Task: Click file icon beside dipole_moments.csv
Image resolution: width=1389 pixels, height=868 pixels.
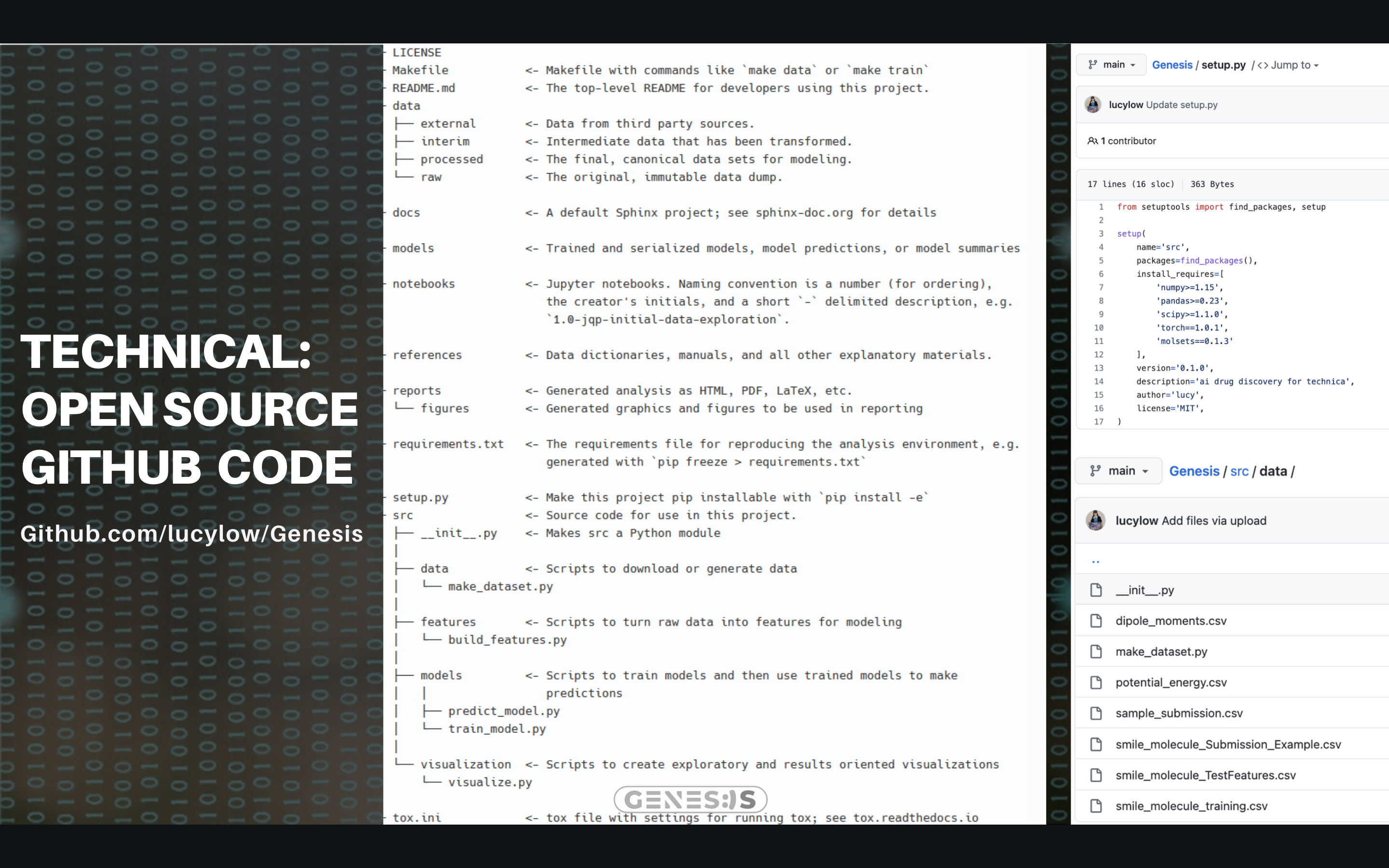Action: [x=1096, y=621]
